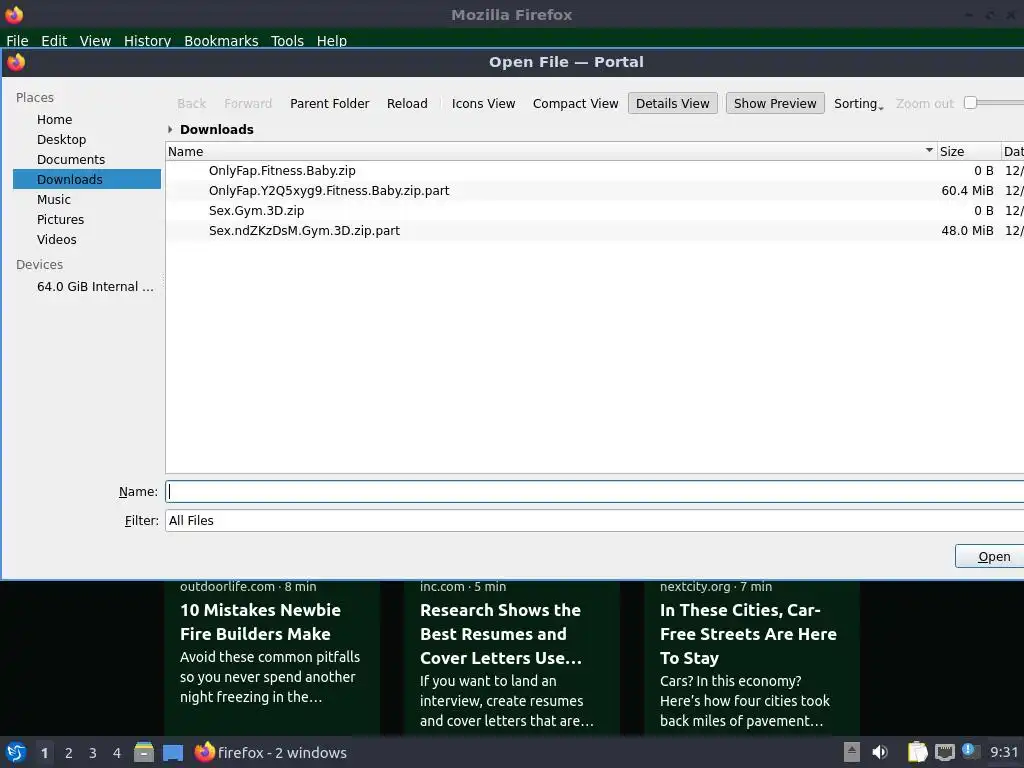1024x768 pixels.
Task: Click the network status tray icon
Action: click(x=944, y=752)
